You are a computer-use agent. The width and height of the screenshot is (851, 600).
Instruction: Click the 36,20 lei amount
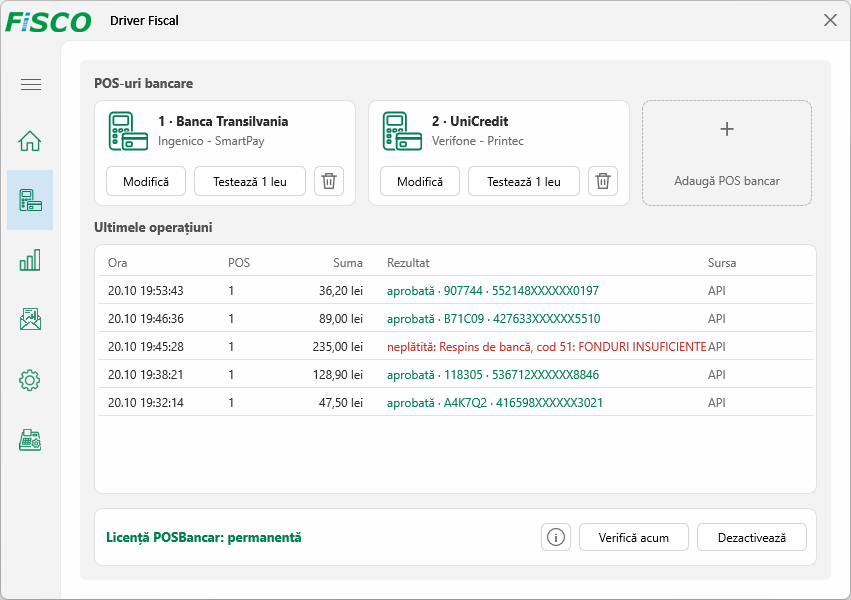click(x=341, y=291)
